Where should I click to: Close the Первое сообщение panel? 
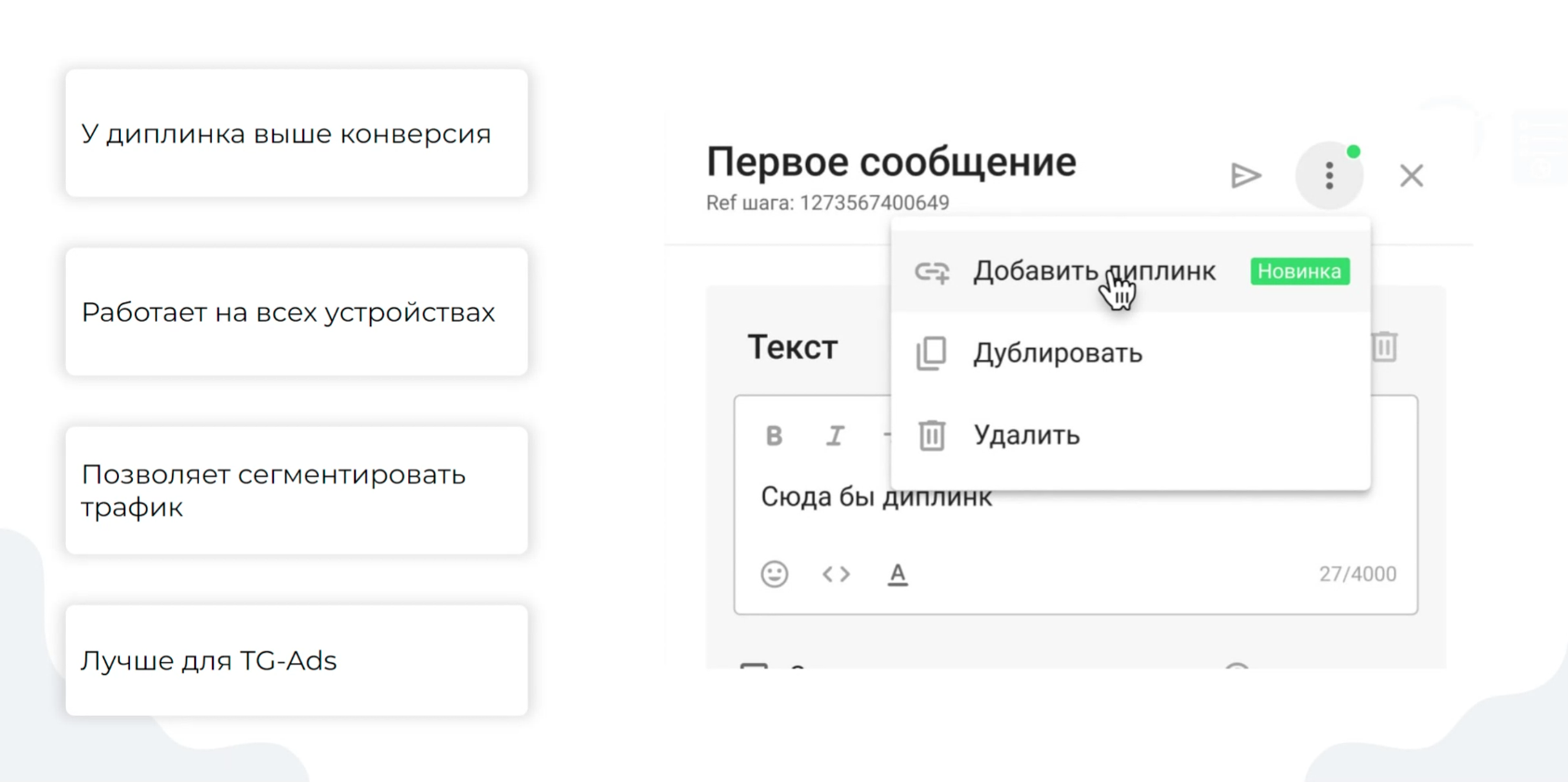(1411, 176)
